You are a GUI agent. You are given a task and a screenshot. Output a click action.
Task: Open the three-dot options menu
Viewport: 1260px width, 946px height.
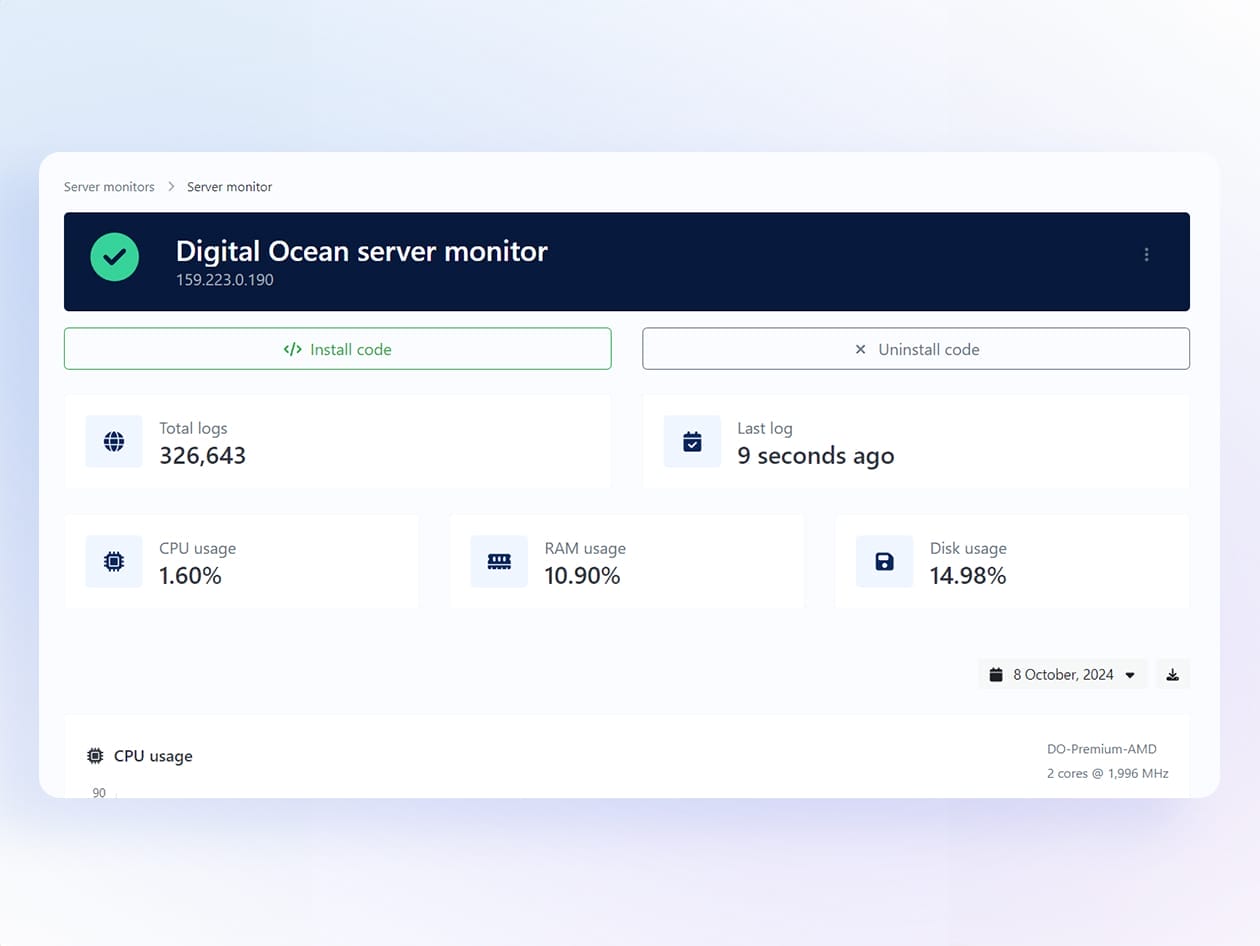coord(1146,255)
